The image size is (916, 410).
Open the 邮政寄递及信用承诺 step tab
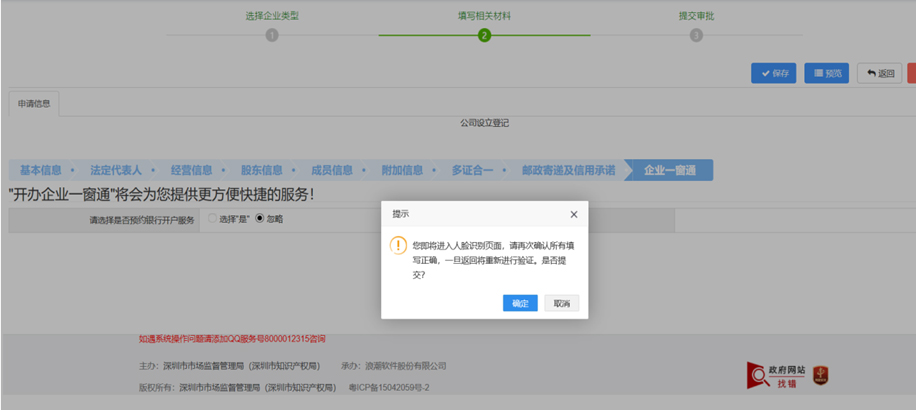[566, 170]
